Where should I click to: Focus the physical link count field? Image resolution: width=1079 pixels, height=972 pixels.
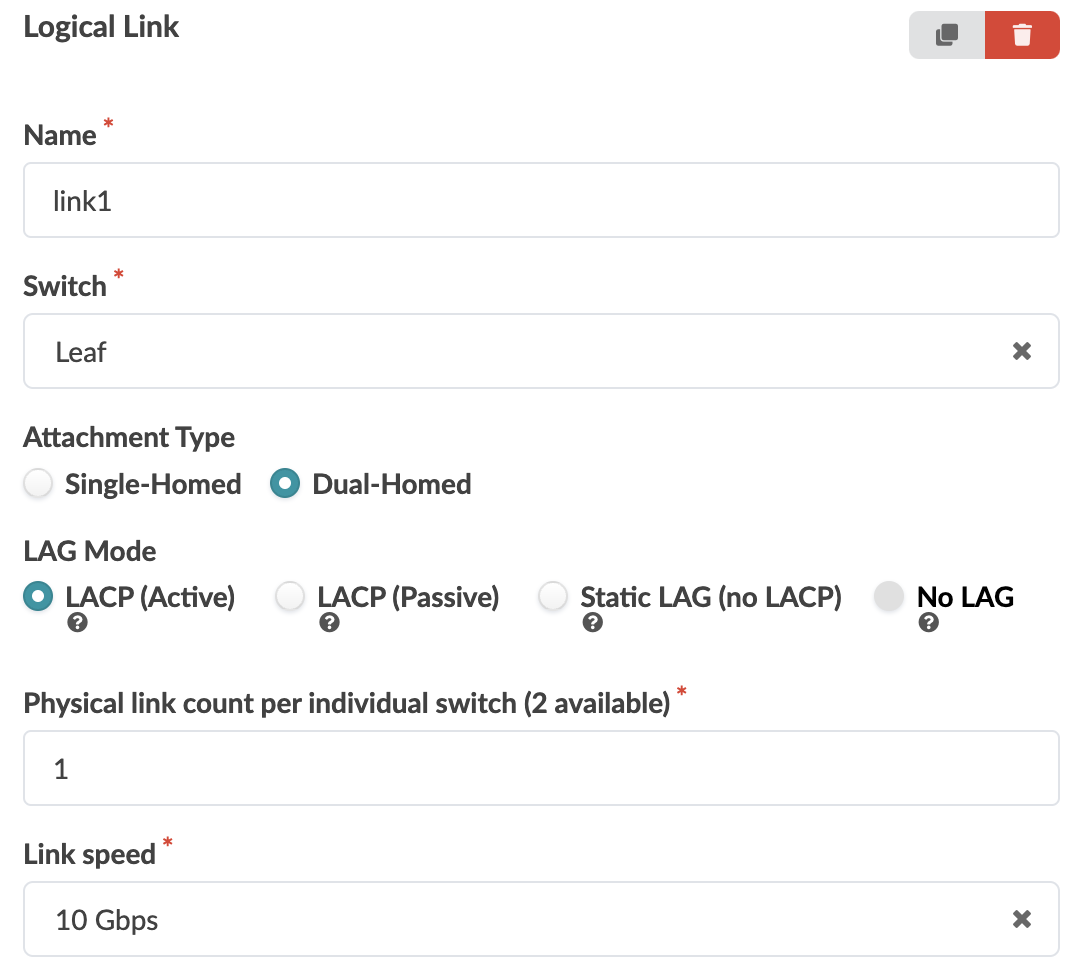click(x=540, y=768)
